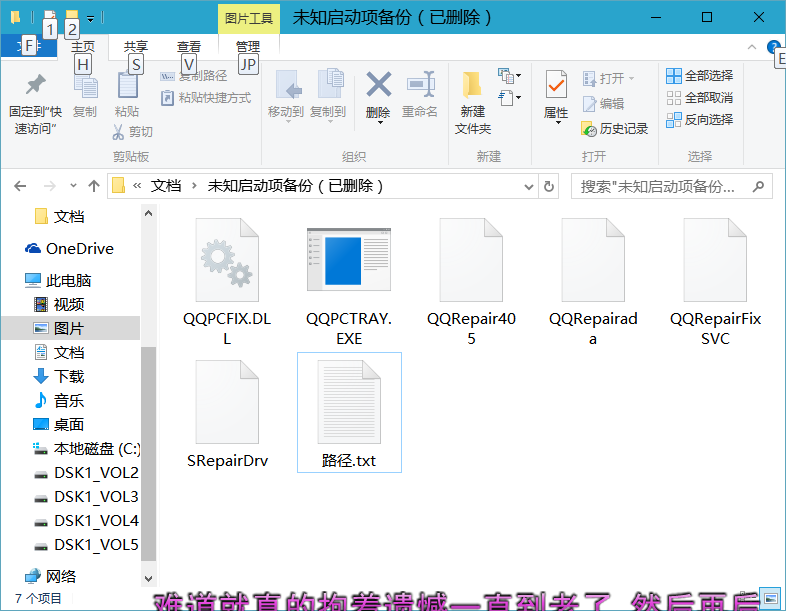The height and width of the screenshot is (611, 786).
Task: Select OneDrive in the navigation pane
Action: (x=70, y=249)
